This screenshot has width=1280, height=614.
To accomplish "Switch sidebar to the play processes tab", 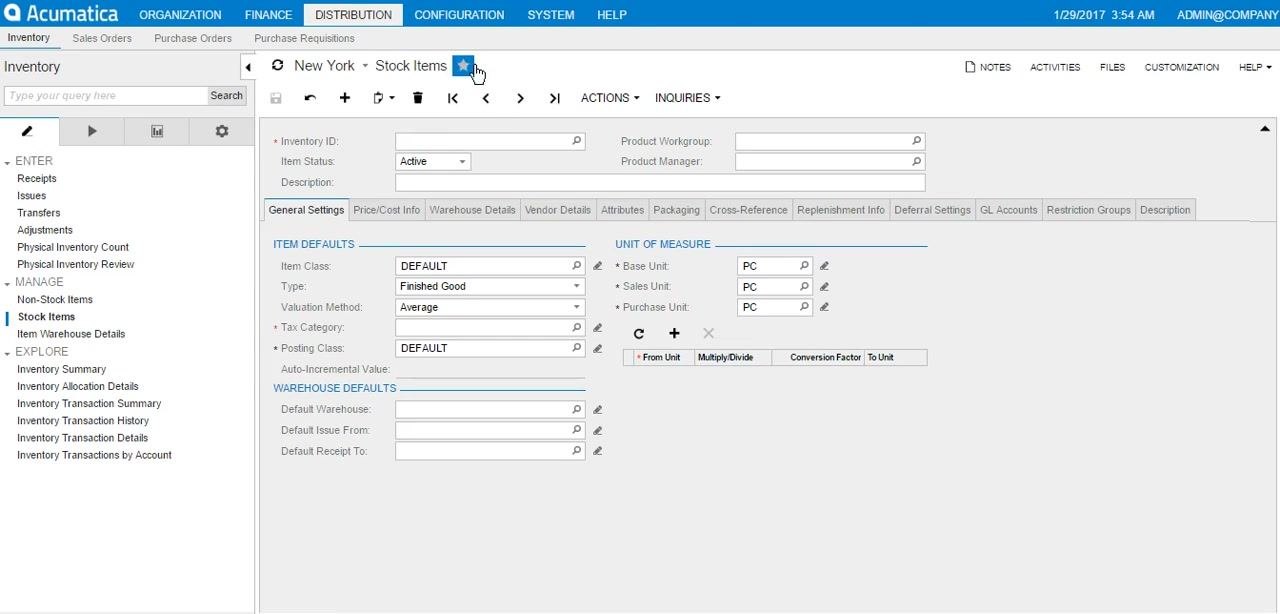I will click(x=92, y=131).
